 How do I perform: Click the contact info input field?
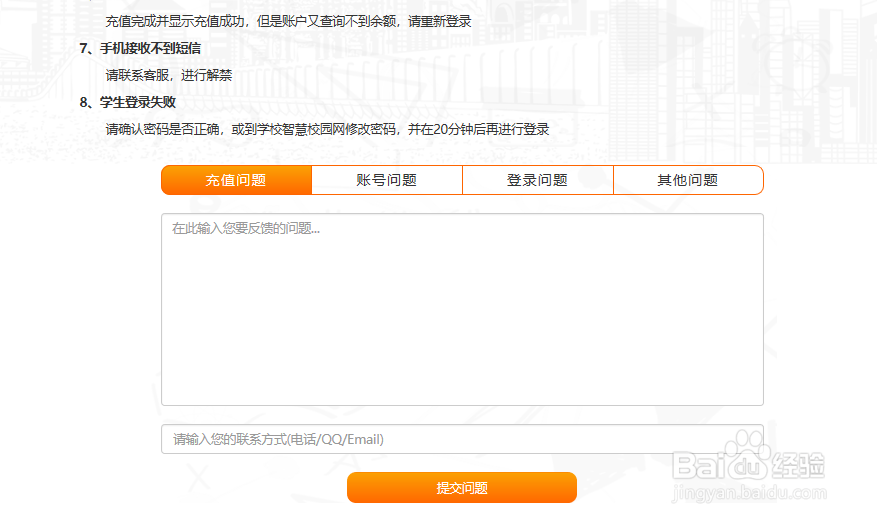click(463, 439)
